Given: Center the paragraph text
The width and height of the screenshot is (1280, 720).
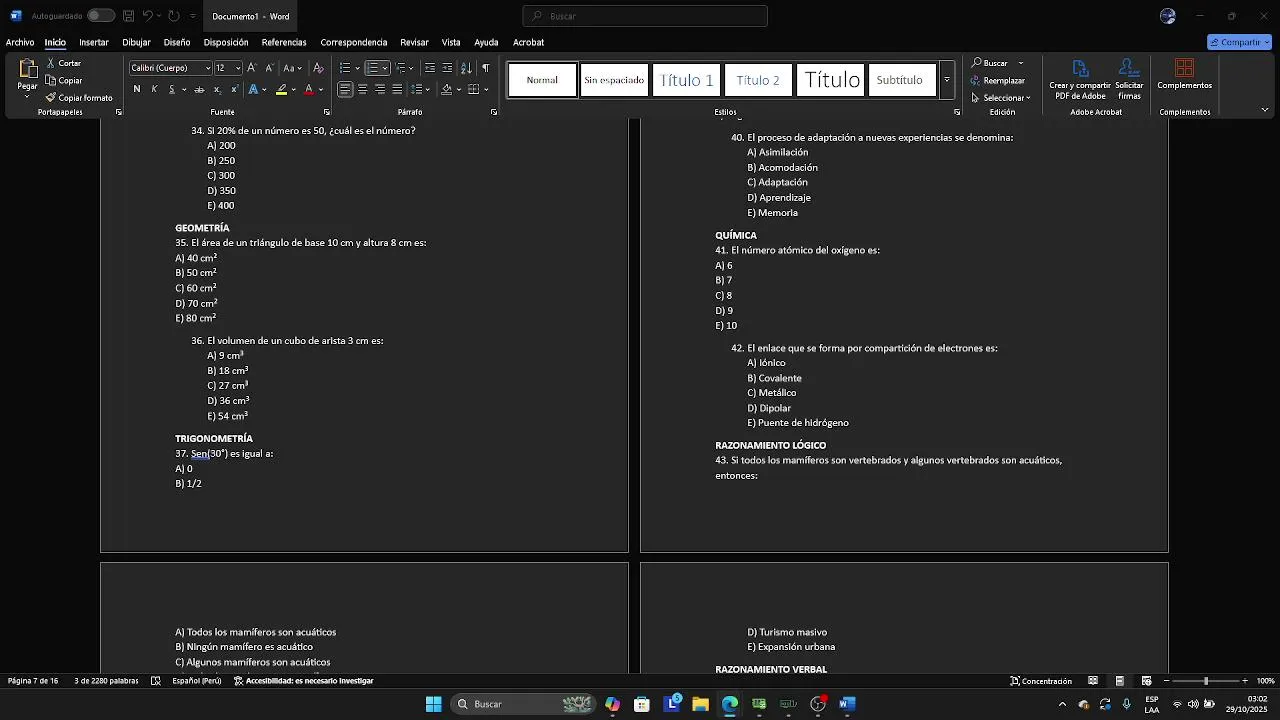Looking at the screenshot, I should tap(362, 89).
